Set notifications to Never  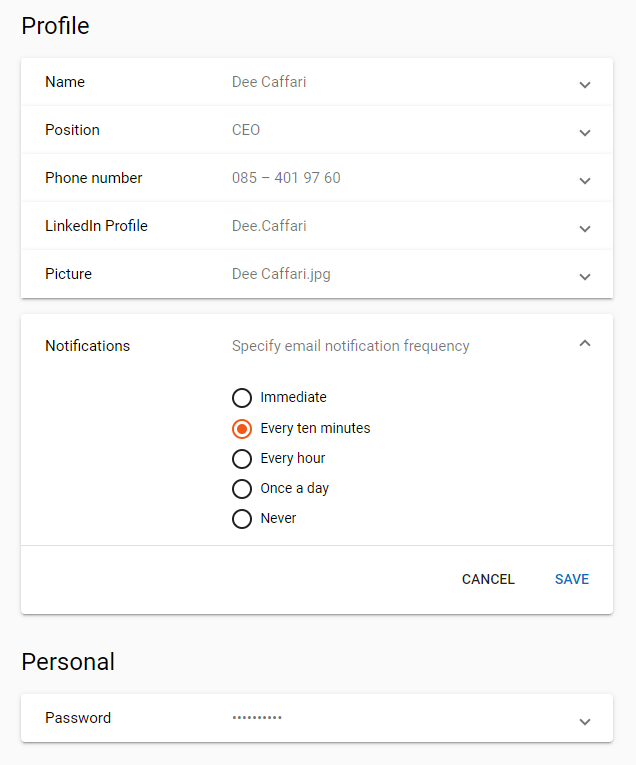[x=242, y=519]
